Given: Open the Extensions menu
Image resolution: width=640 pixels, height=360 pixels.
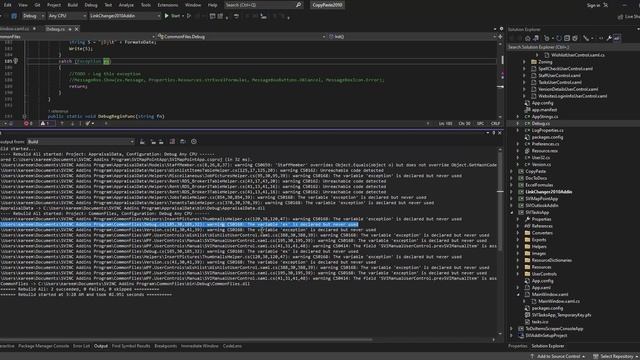Looking at the screenshot, I should click(x=168, y=5).
